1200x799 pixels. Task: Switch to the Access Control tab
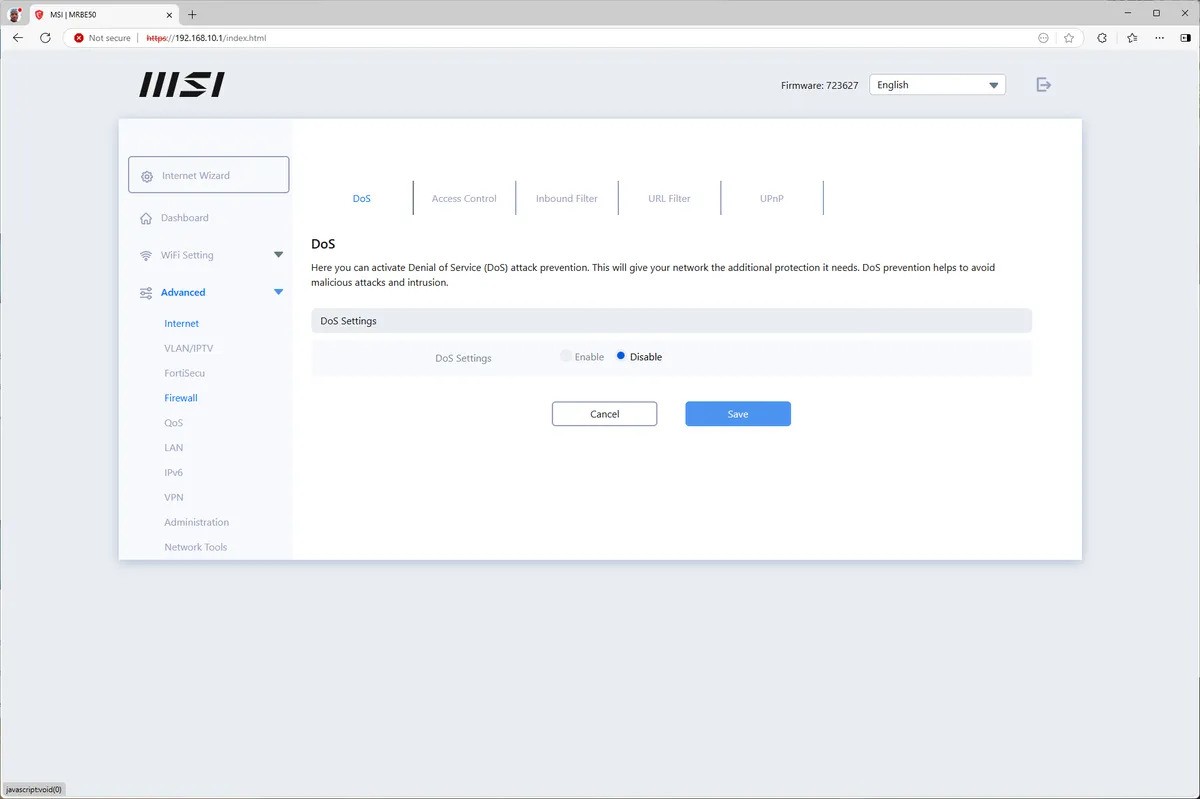(464, 199)
